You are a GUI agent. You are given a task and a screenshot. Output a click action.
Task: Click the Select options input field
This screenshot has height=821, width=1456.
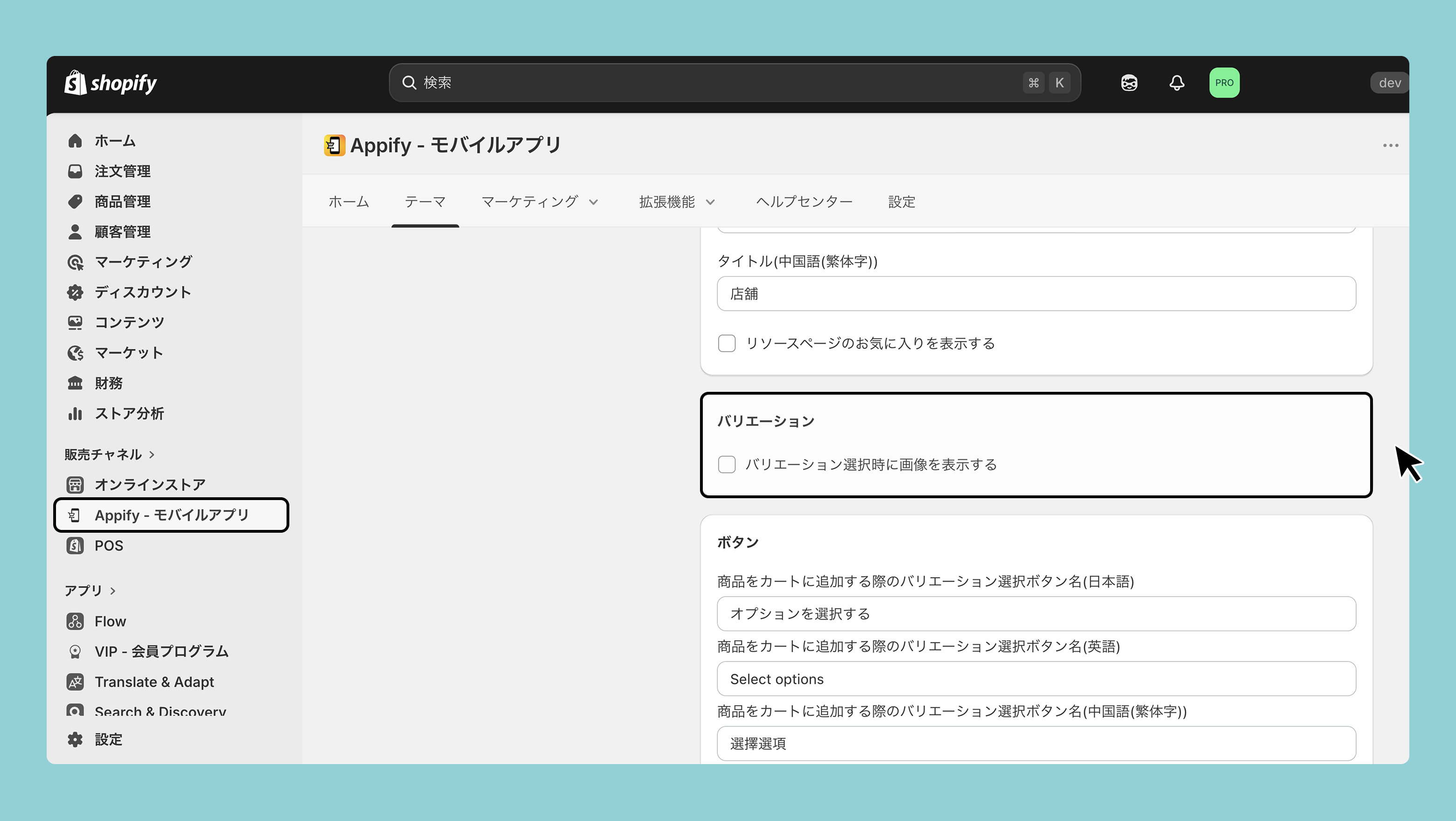[1036, 679]
